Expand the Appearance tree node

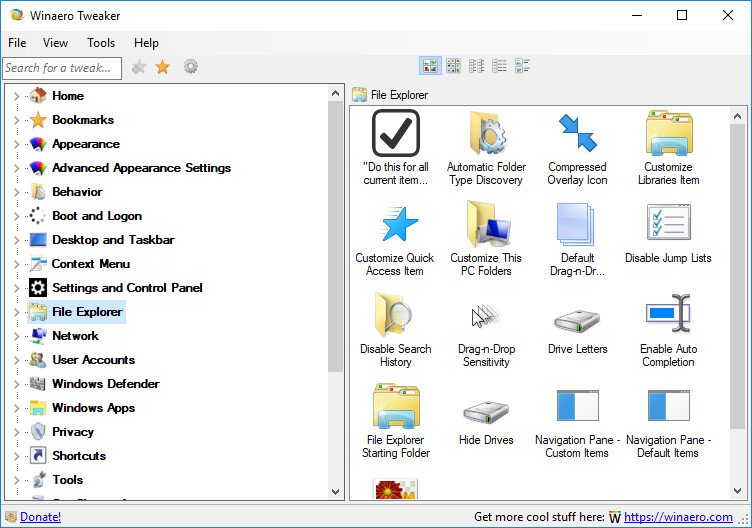click(x=16, y=144)
